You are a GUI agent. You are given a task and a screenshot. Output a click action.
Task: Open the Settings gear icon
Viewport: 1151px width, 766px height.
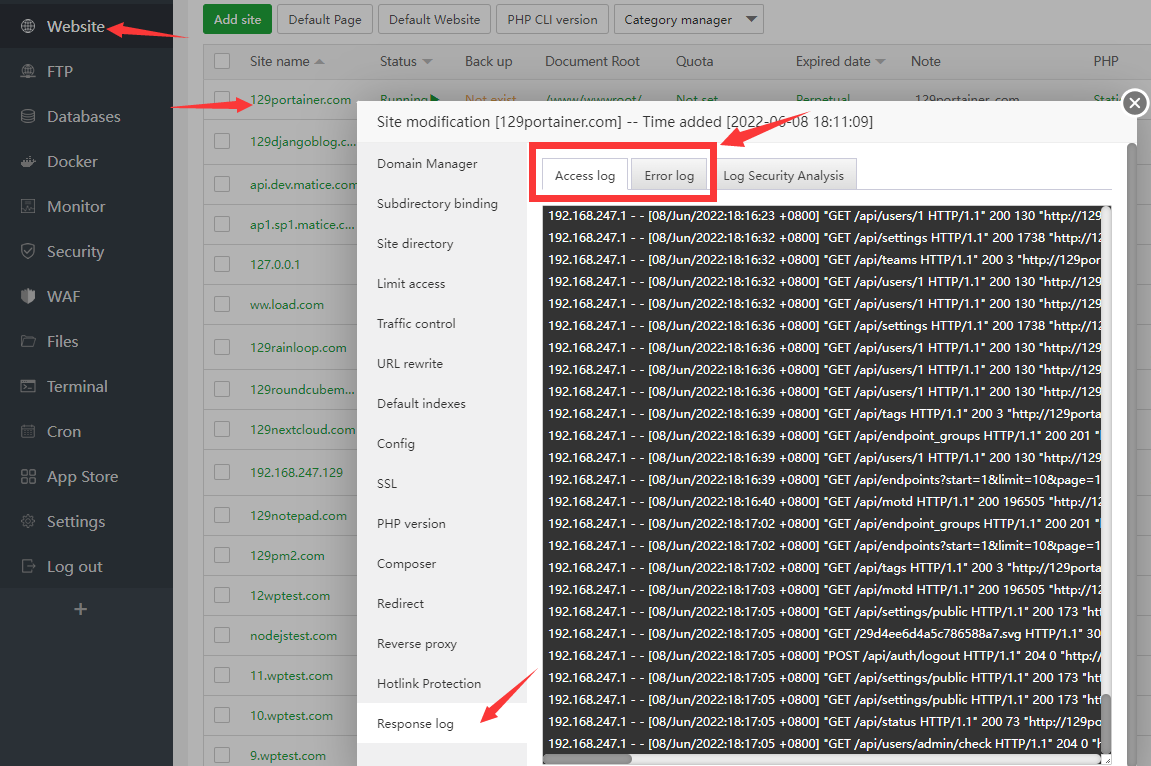click(28, 522)
